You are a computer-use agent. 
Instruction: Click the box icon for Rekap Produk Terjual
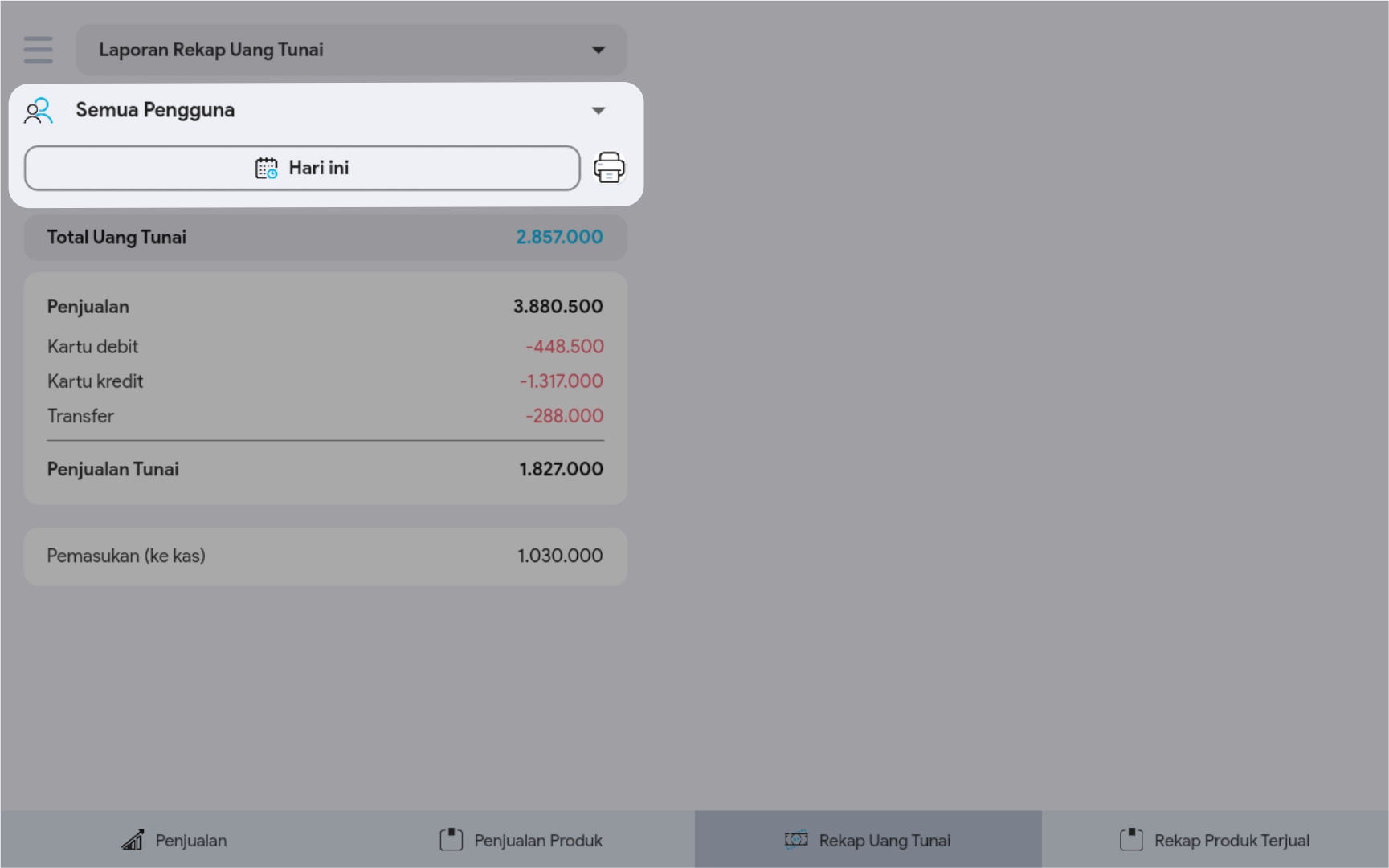point(1131,840)
